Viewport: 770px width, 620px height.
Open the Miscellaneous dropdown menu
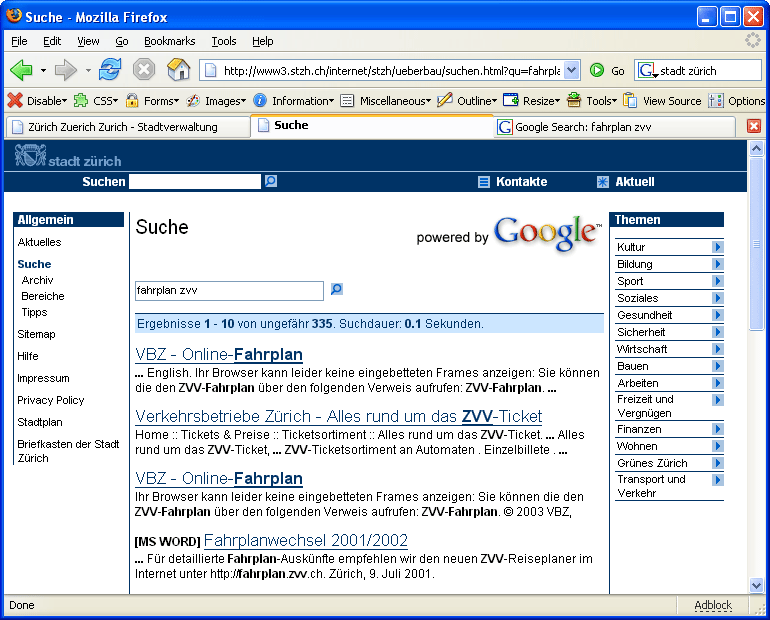click(386, 101)
